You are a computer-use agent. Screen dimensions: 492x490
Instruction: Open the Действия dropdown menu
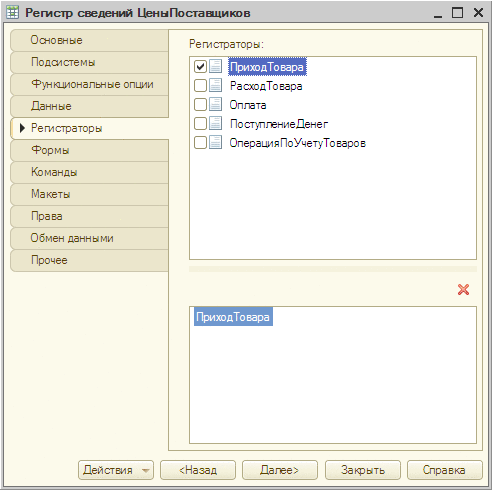click(116, 470)
